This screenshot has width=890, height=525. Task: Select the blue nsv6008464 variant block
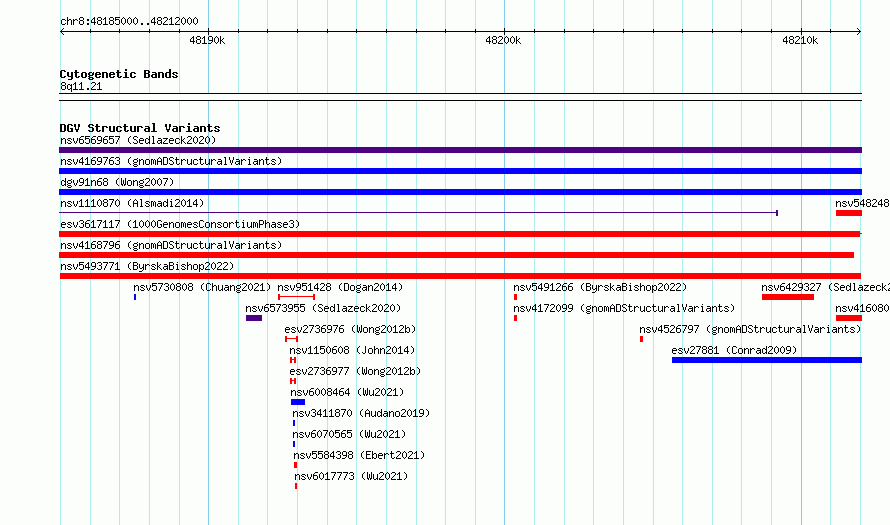coord(298,402)
